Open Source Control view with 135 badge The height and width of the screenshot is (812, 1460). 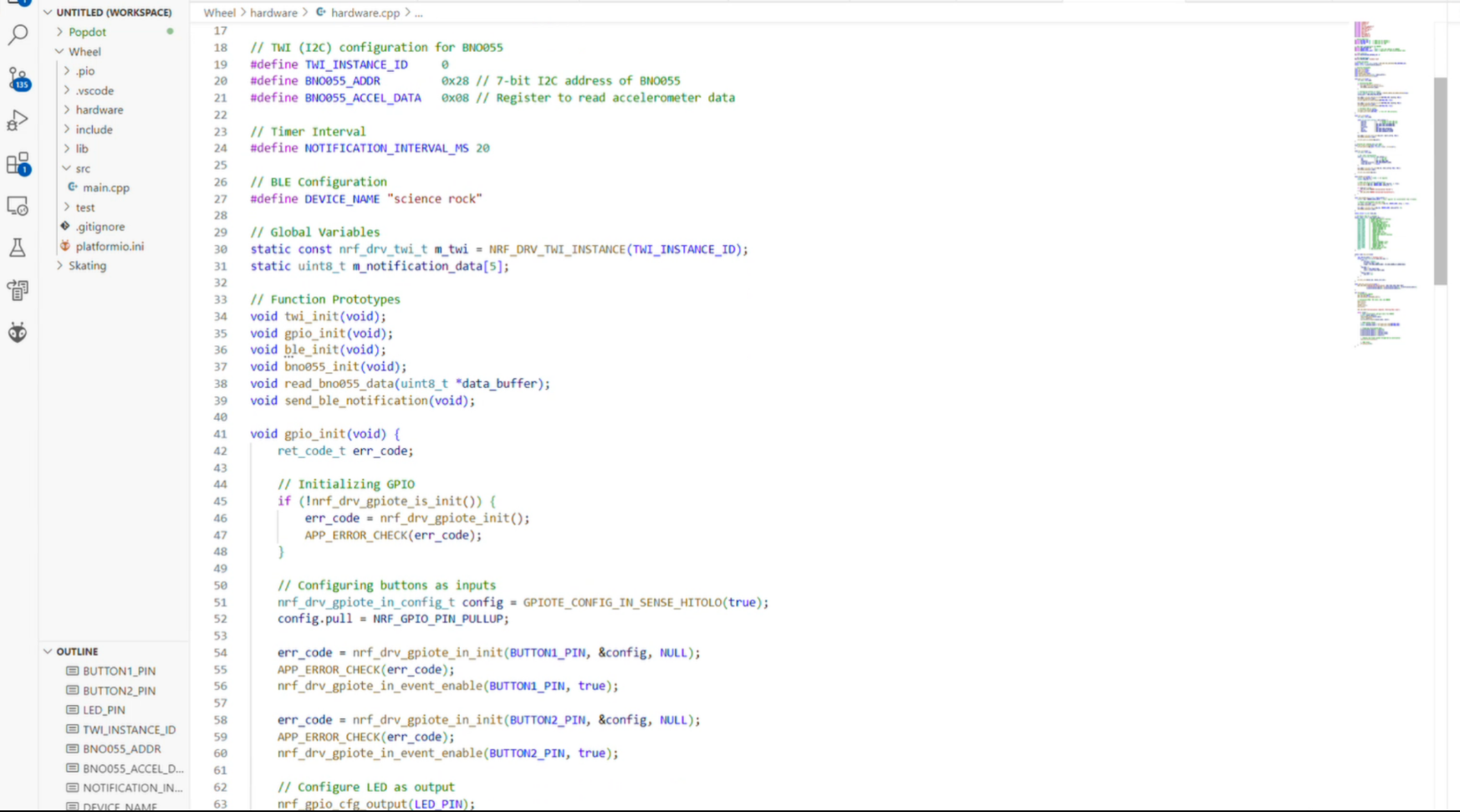coord(18,79)
